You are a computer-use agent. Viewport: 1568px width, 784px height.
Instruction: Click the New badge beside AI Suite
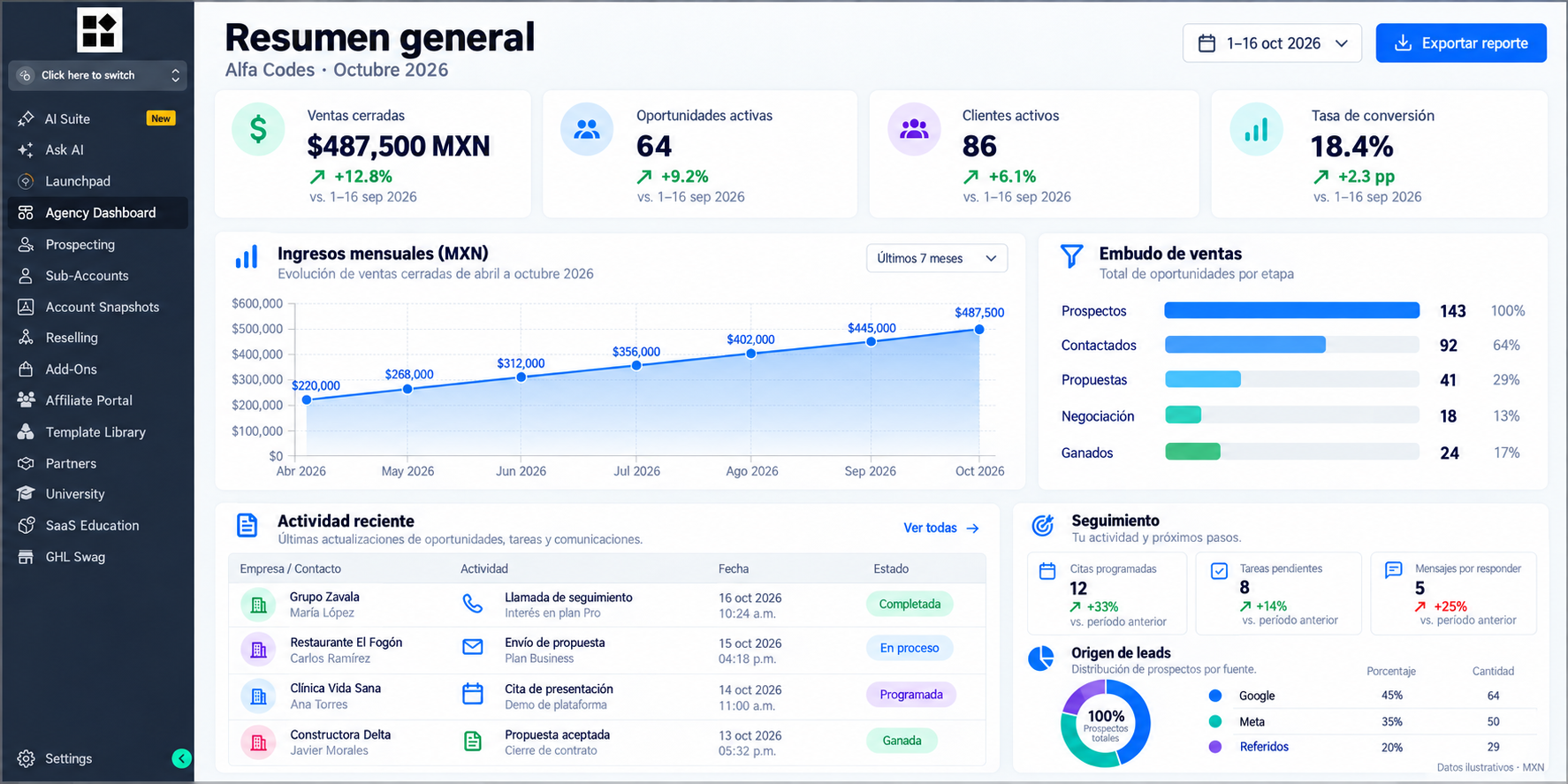pos(161,118)
